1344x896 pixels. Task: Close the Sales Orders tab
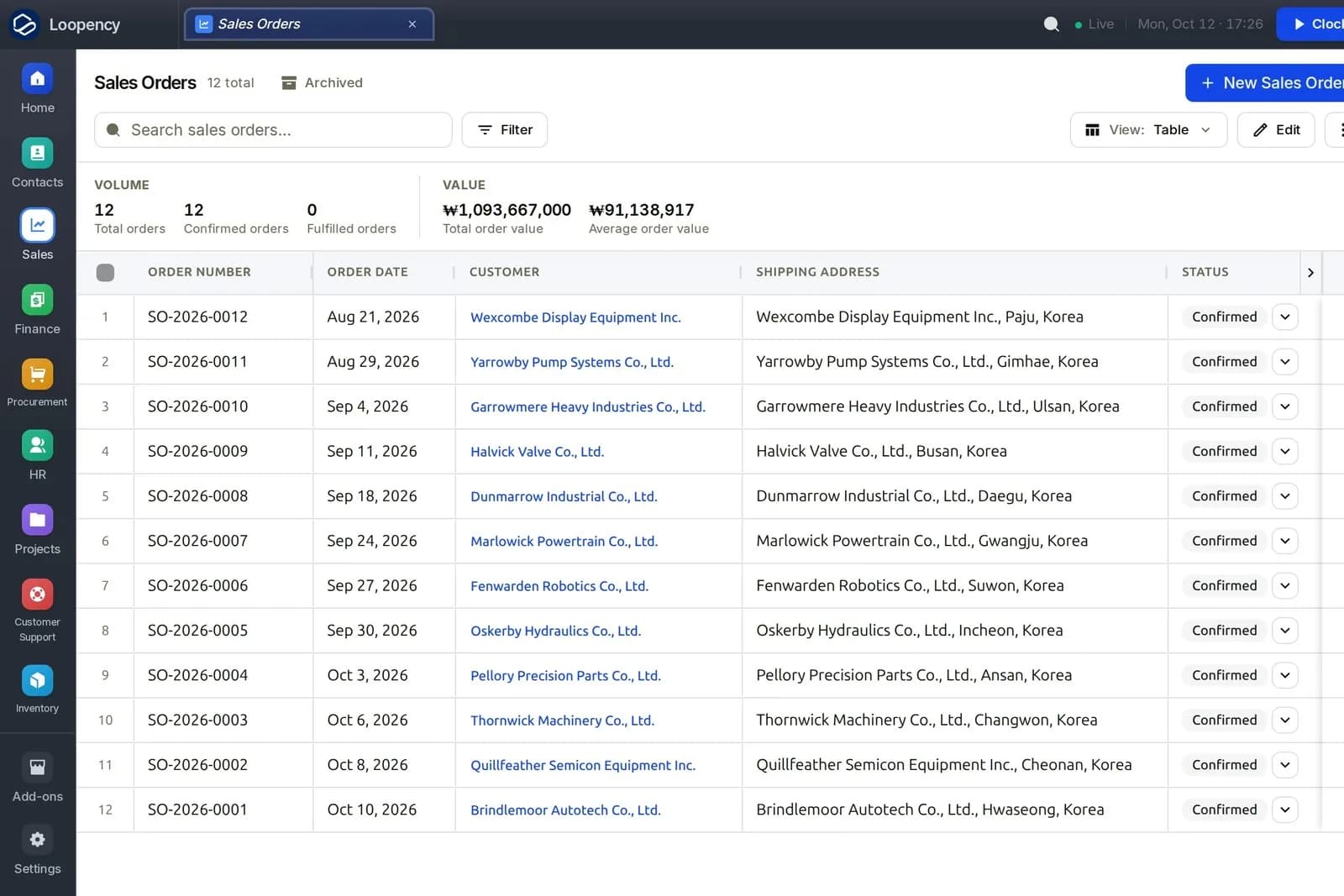point(412,24)
